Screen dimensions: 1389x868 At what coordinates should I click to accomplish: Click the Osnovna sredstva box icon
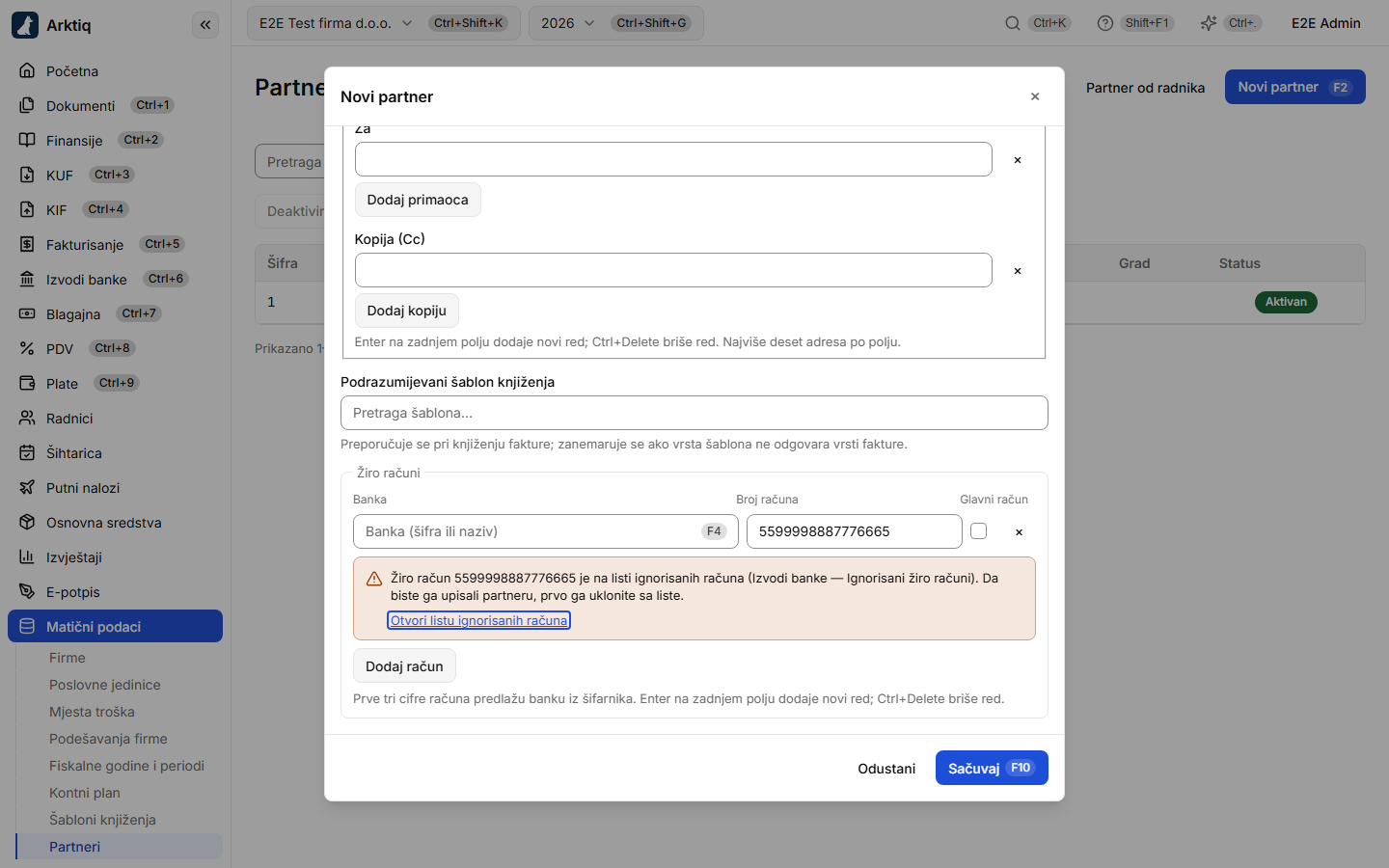point(27,523)
